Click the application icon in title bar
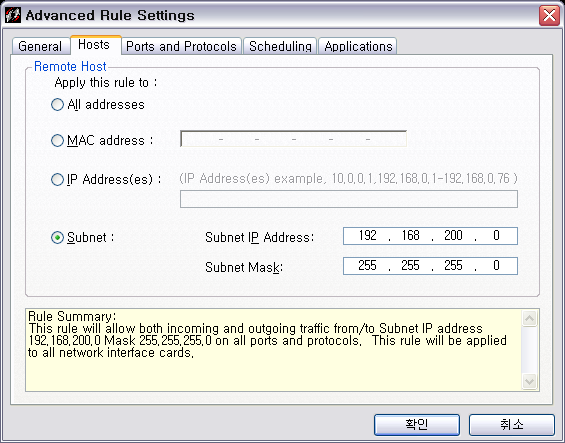The height and width of the screenshot is (443, 565). (13, 15)
